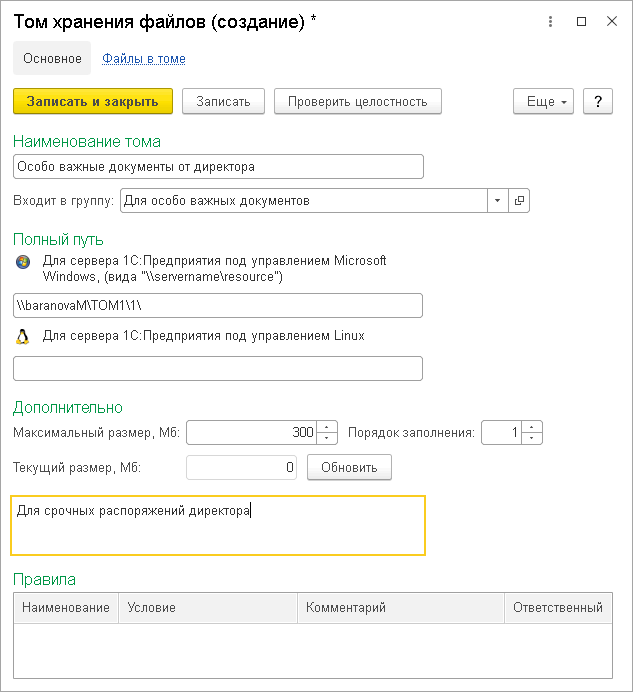This screenshot has height=692, width=633.
Task: Open the 'Файлы в томе' link
Action: [x=144, y=59]
